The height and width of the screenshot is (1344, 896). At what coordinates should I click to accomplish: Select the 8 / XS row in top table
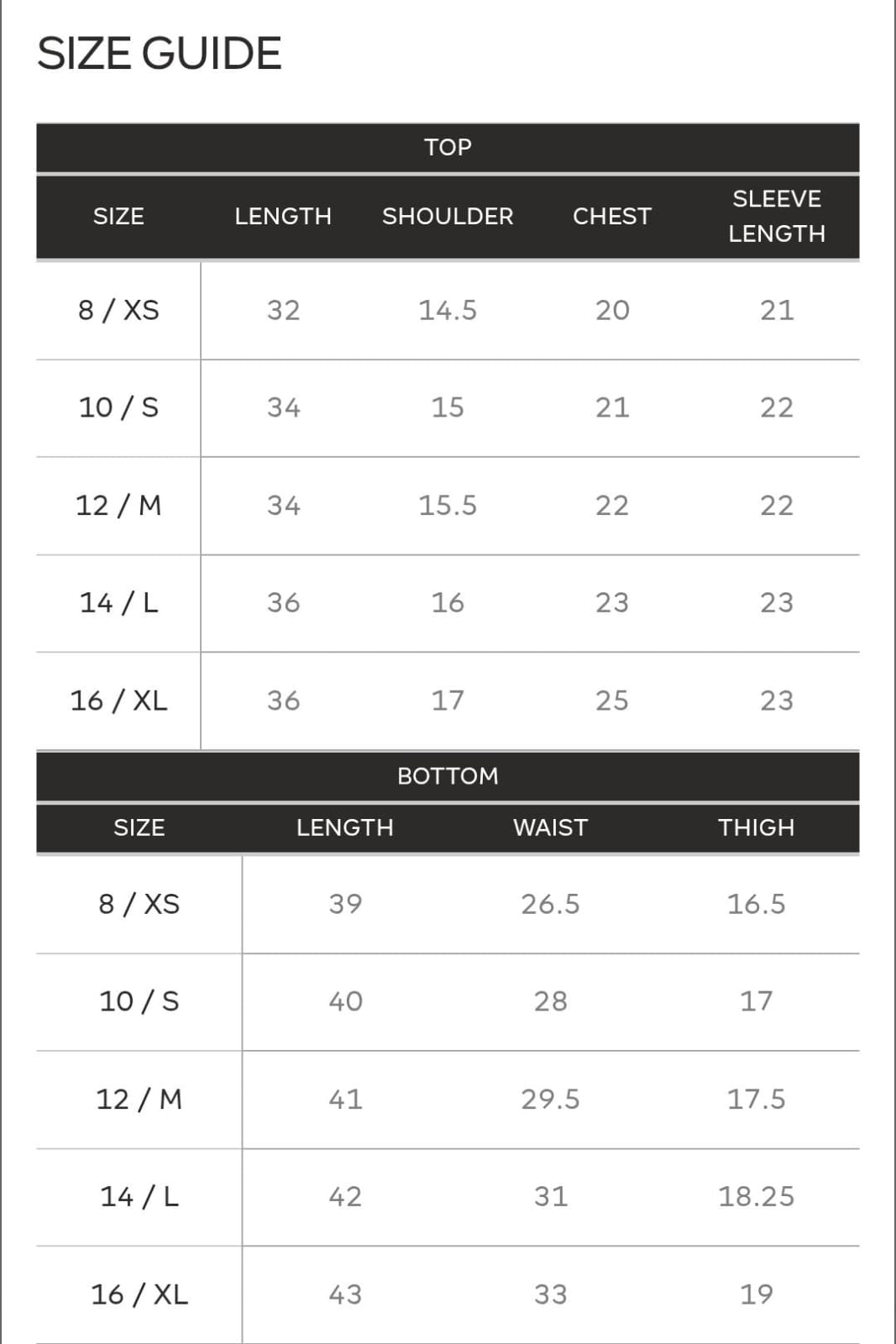click(448, 311)
